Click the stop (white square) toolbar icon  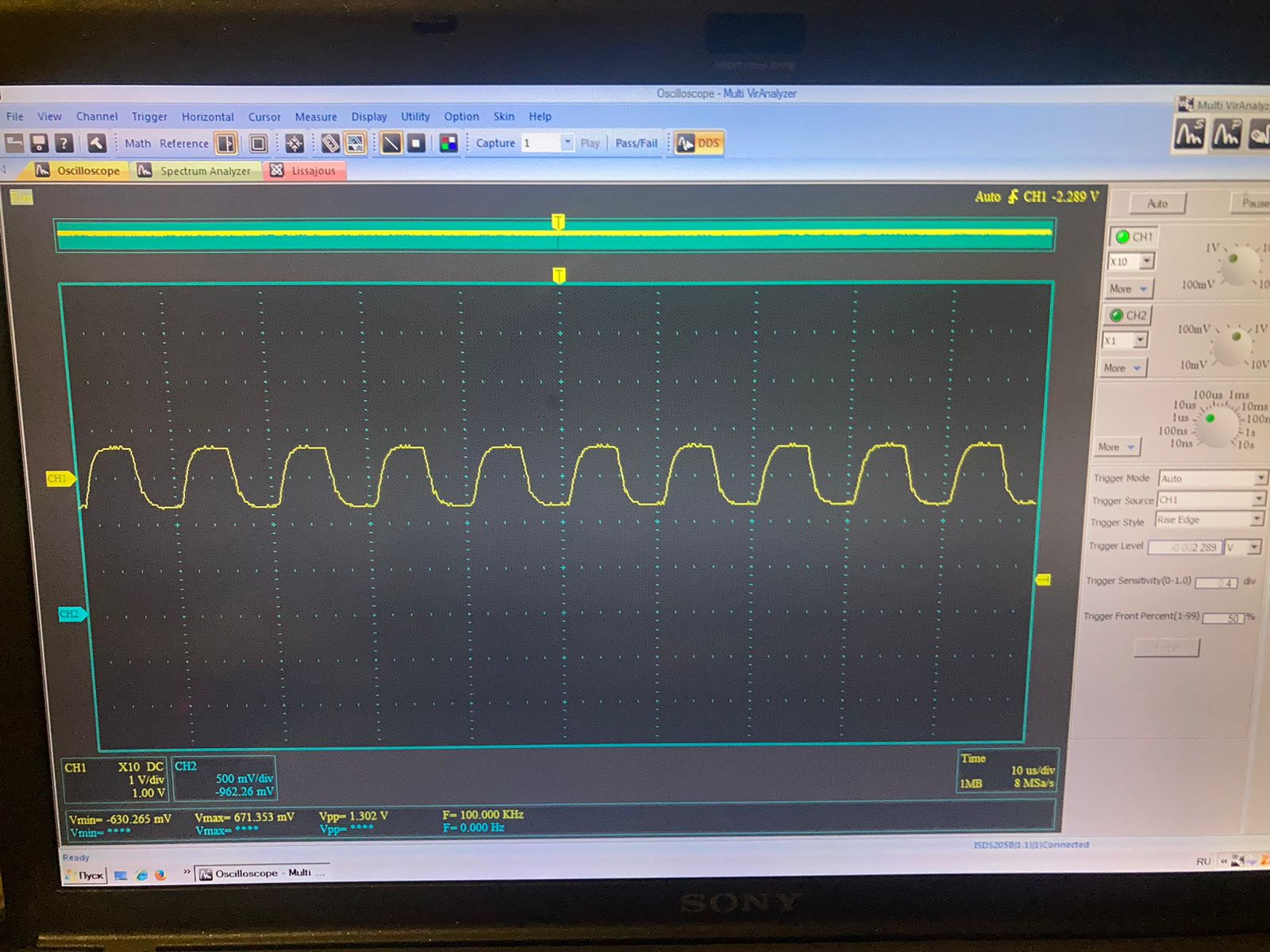pos(417,144)
